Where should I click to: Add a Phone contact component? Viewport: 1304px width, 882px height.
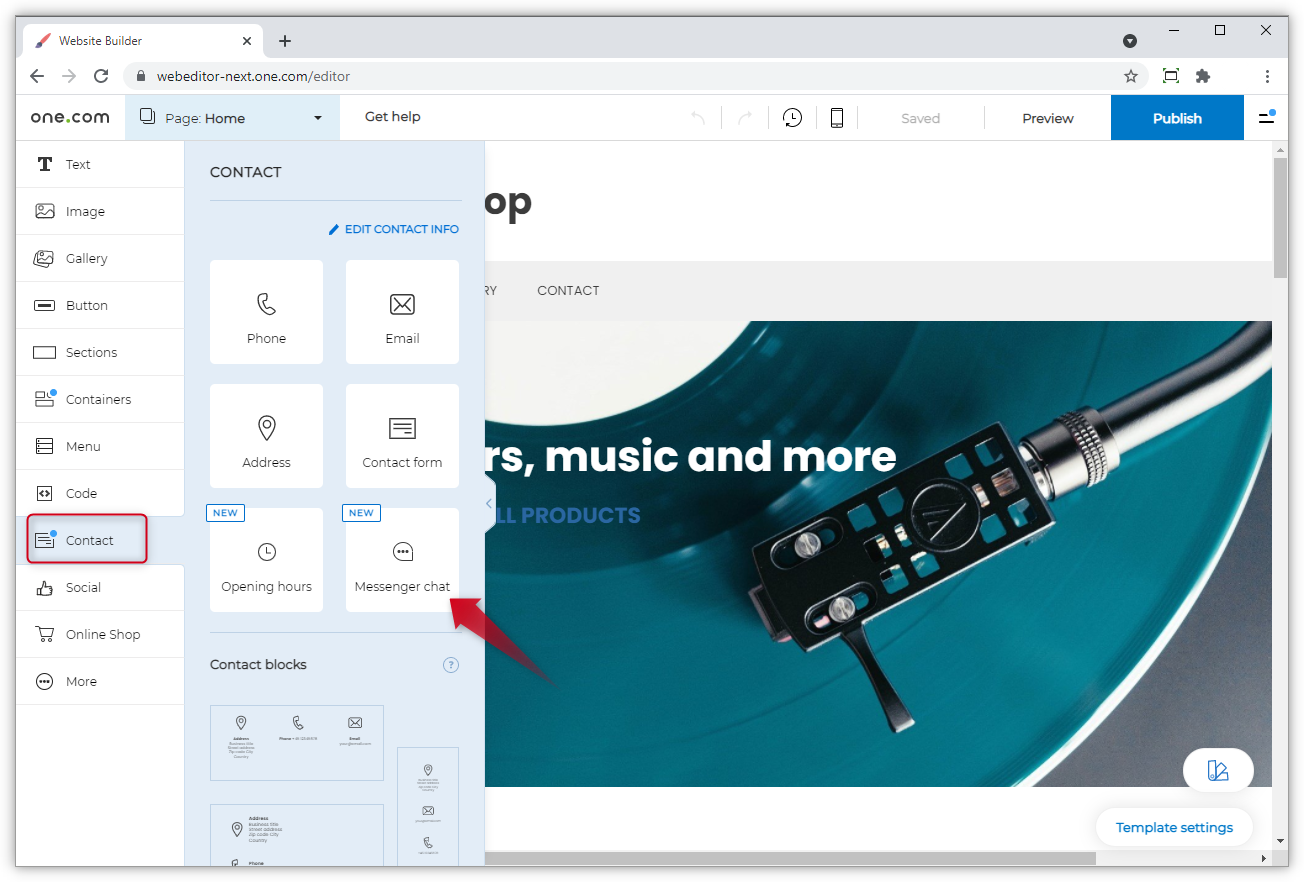click(266, 312)
